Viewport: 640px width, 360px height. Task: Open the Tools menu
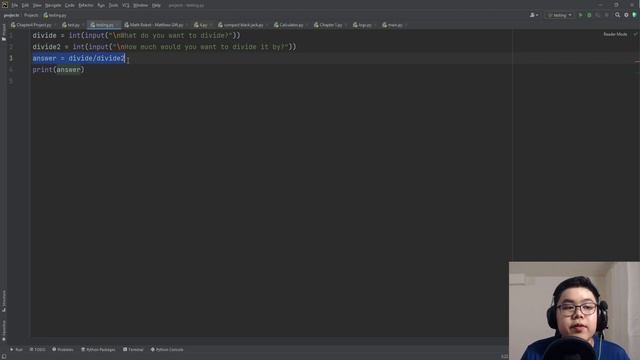coord(113,5)
